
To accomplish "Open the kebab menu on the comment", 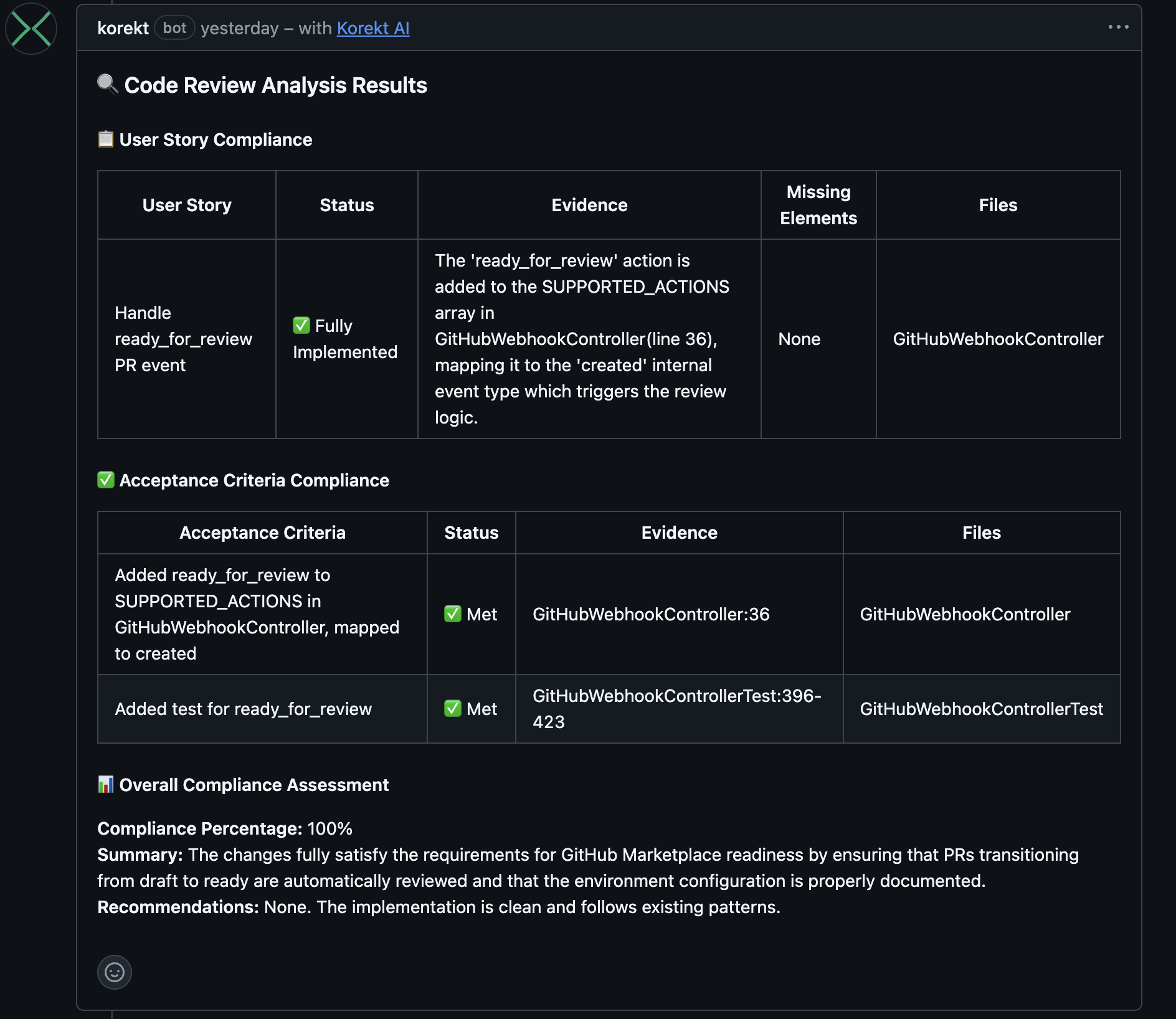I will coord(1119,26).
